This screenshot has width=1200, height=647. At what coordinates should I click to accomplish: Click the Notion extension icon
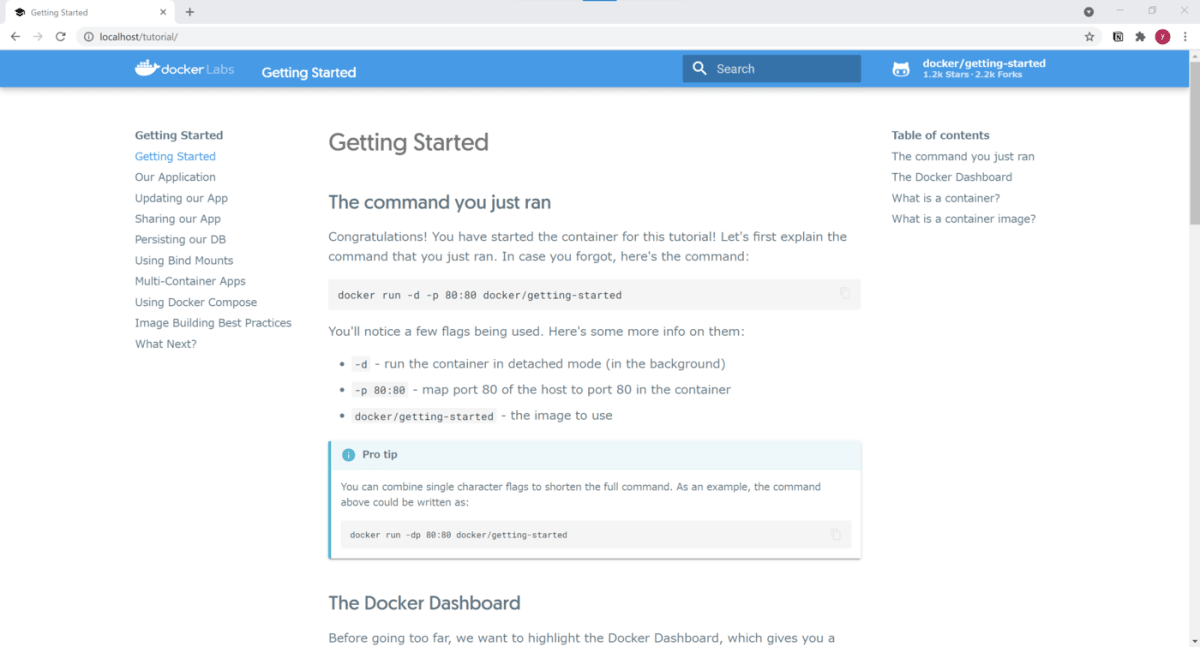[x=1117, y=36]
